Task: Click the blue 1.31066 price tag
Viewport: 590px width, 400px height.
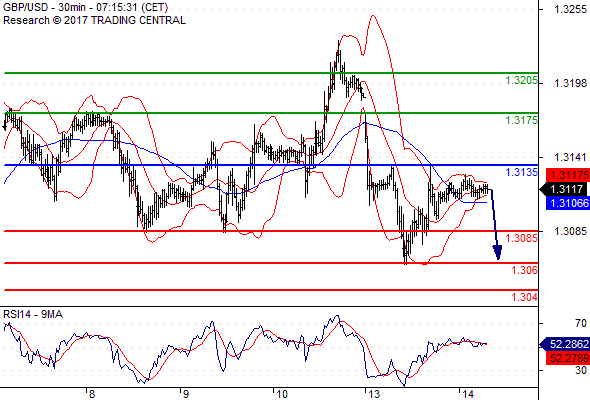Action: click(568, 203)
